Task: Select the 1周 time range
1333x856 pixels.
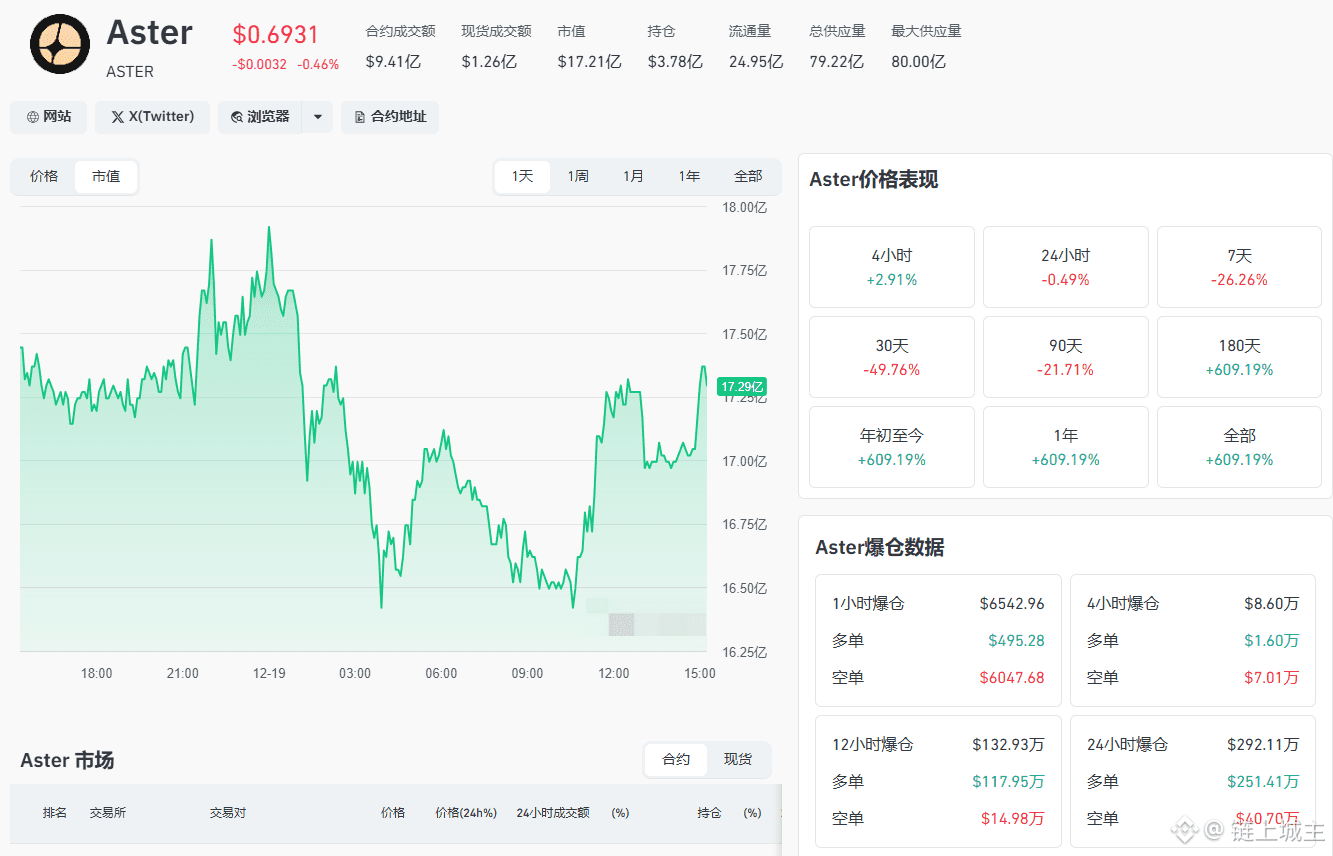Action: point(578,176)
